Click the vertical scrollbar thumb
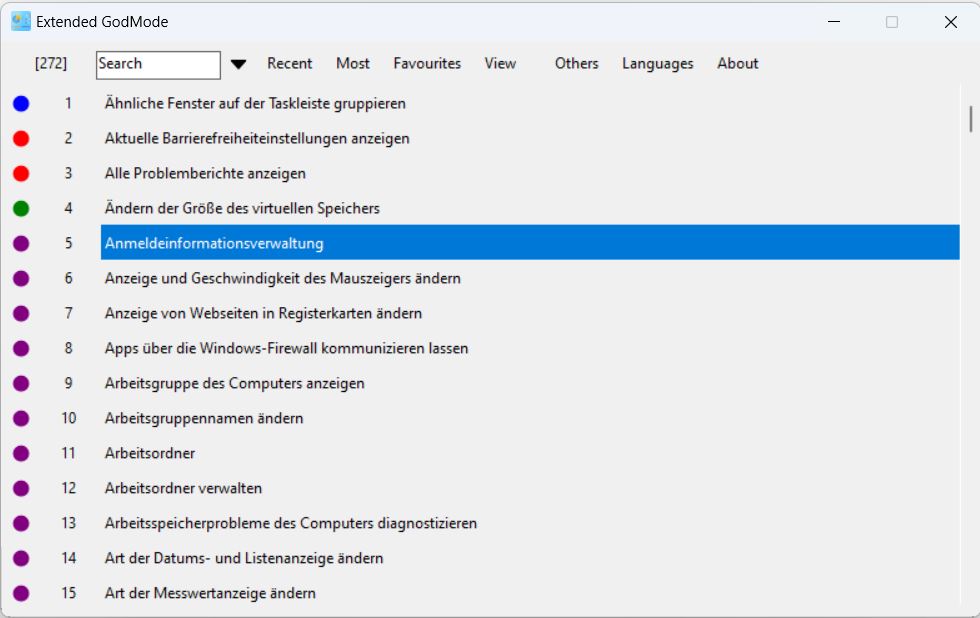Viewport: 980px width, 618px height. coord(970,118)
